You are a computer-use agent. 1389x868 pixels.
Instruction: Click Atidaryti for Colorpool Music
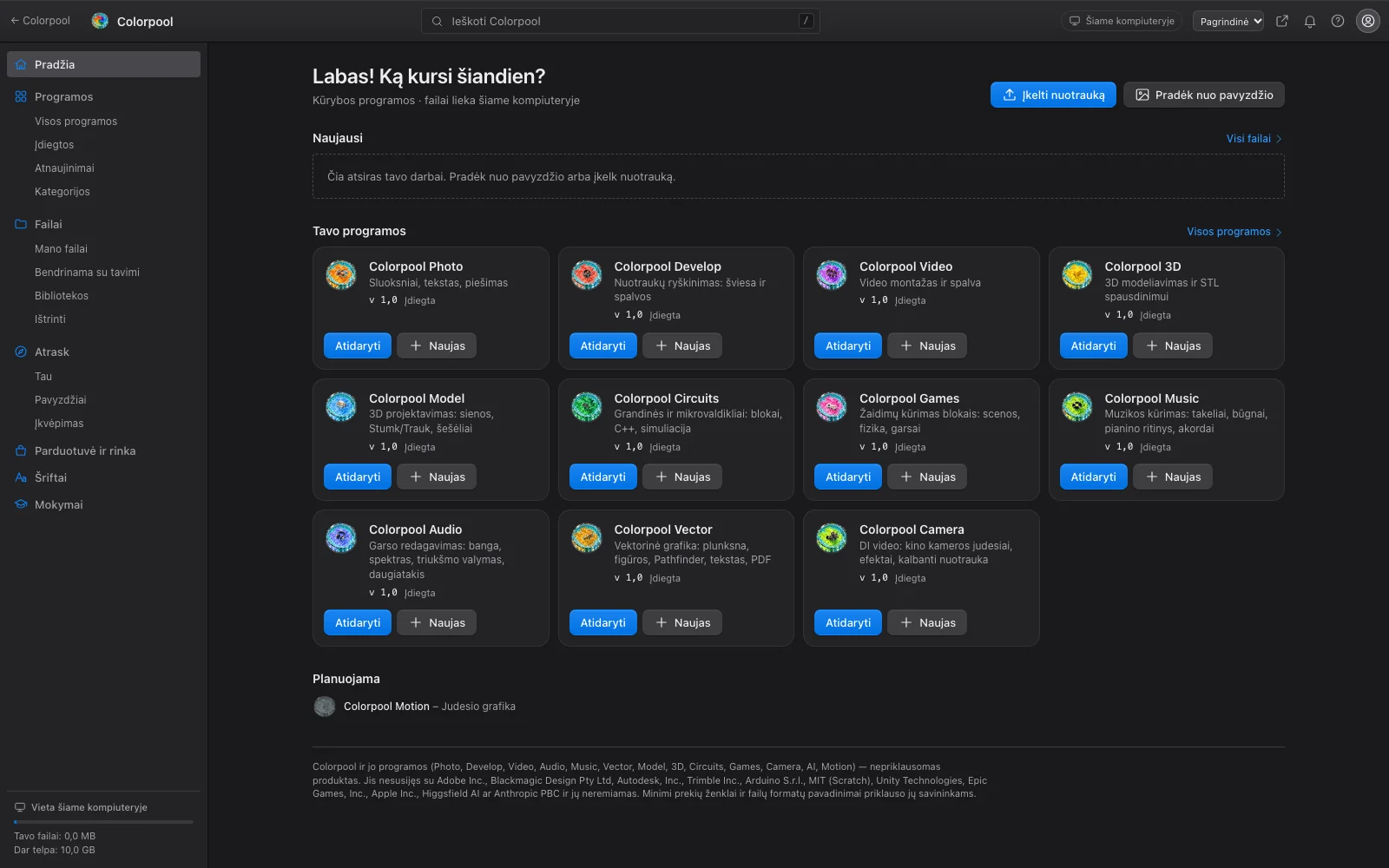(1093, 477)
